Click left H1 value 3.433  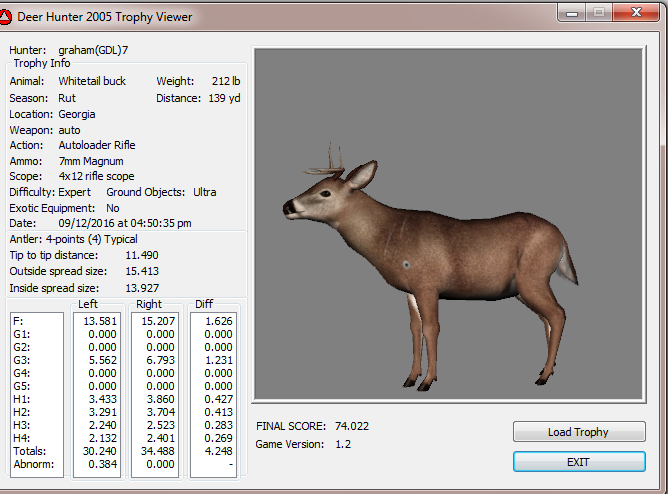pyautogui.click(x=103, y=399)
